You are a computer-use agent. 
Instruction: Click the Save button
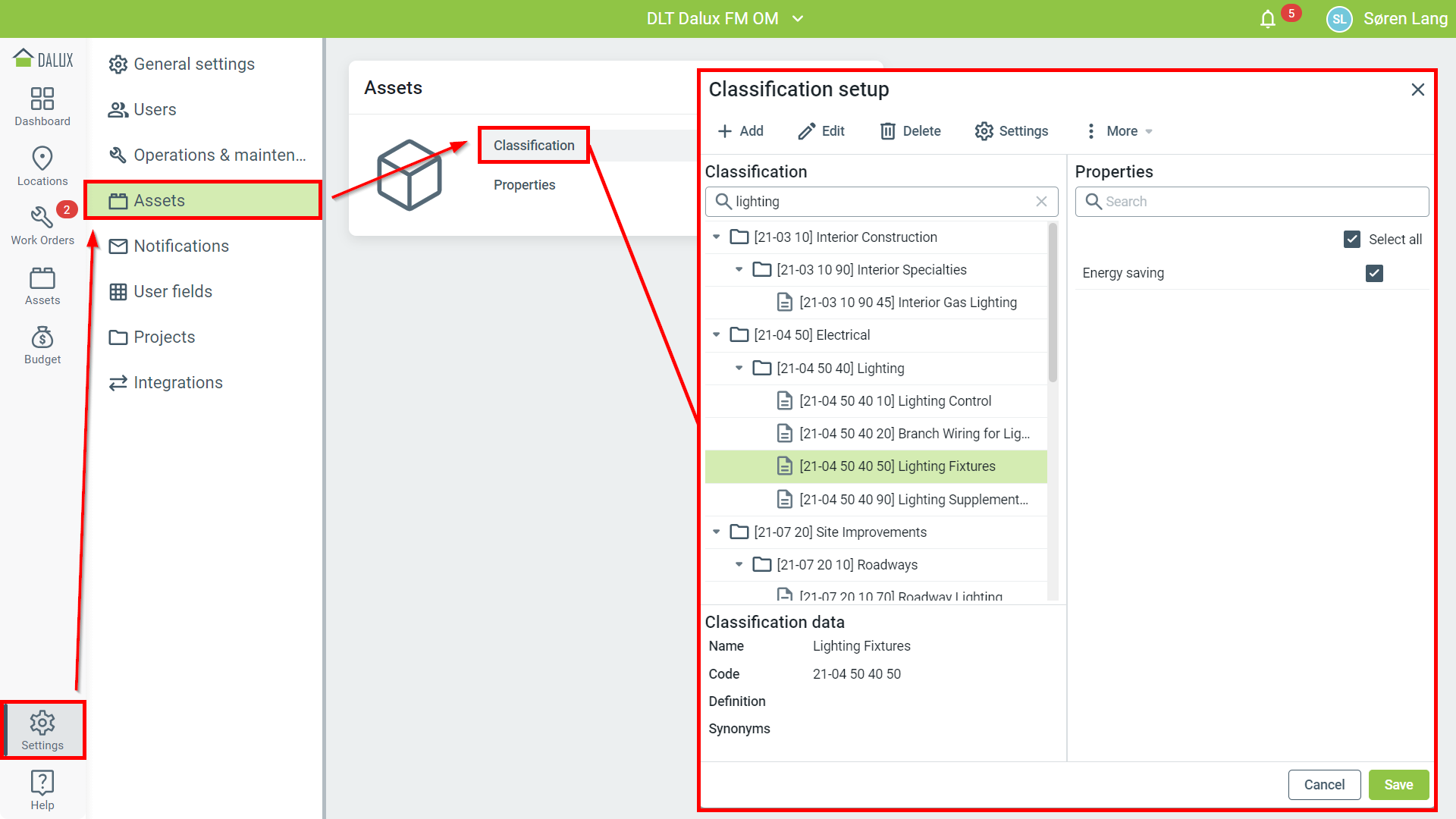tap(1398, 785)
